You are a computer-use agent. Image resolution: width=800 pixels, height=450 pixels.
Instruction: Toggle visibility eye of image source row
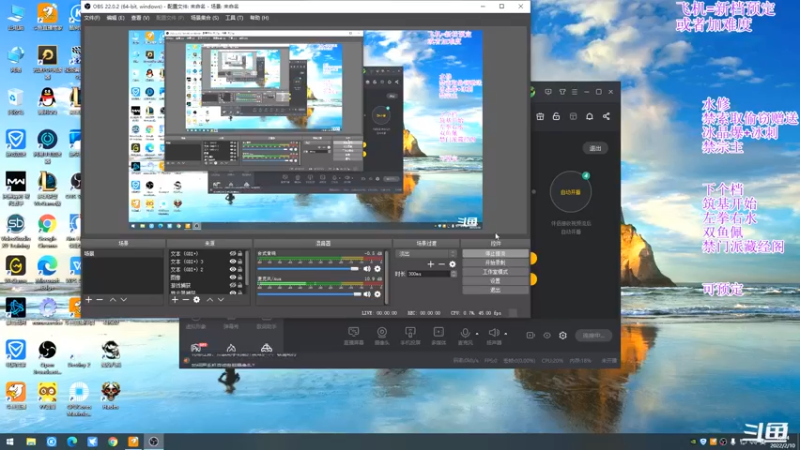coord(233,277)
